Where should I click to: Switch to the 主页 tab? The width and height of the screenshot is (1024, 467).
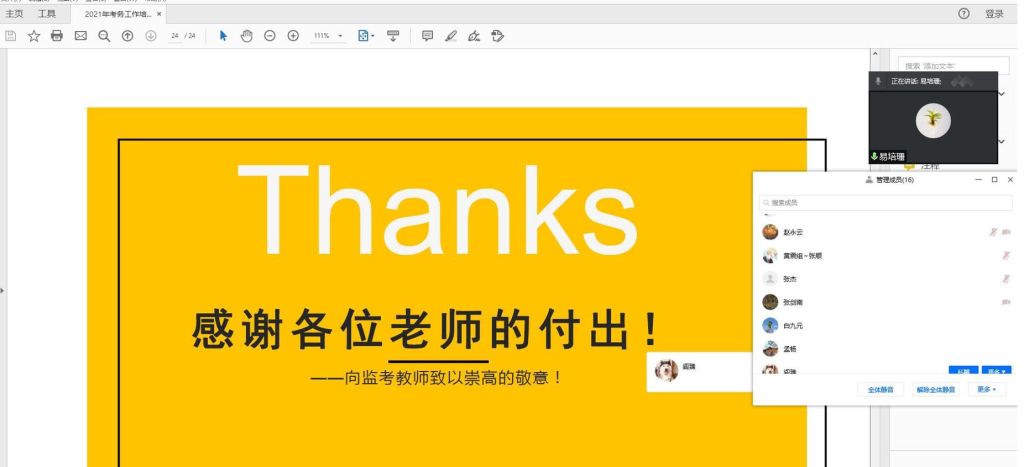pyautogui.click(x=14, y=14)
